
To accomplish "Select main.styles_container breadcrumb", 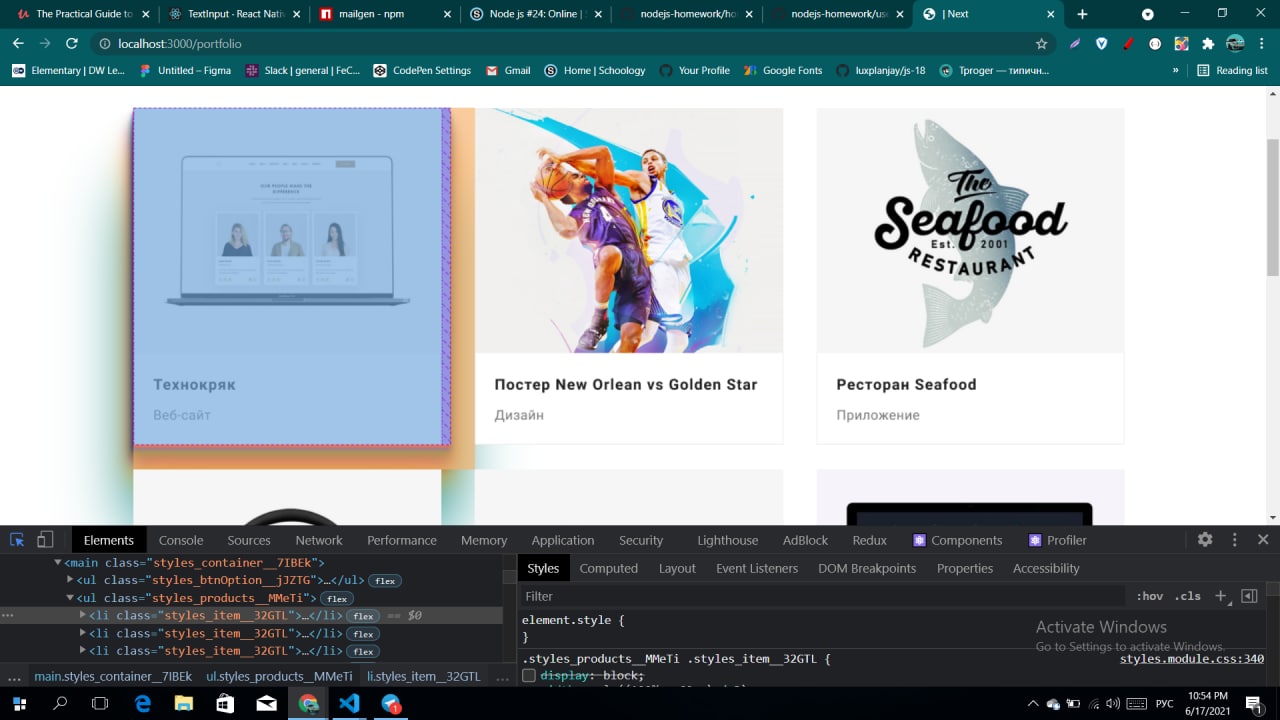I will coord(113,677).
